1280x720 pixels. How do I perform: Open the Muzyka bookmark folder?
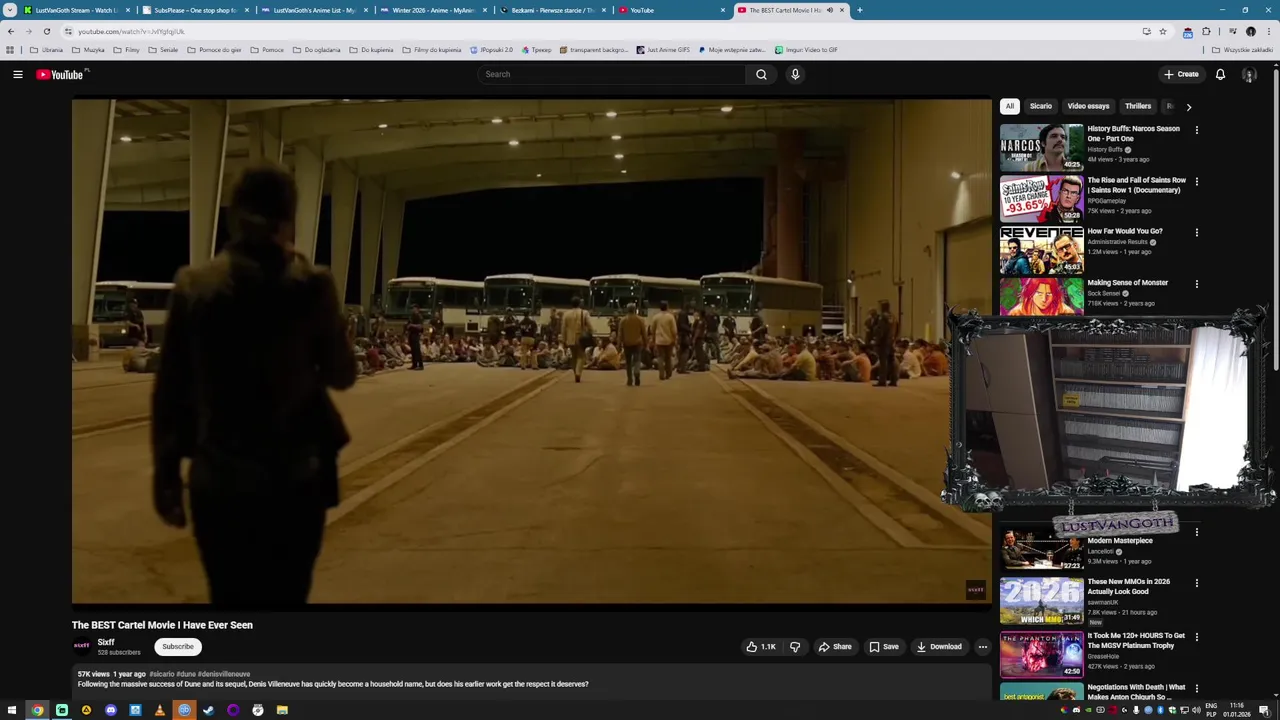point(88,49)
